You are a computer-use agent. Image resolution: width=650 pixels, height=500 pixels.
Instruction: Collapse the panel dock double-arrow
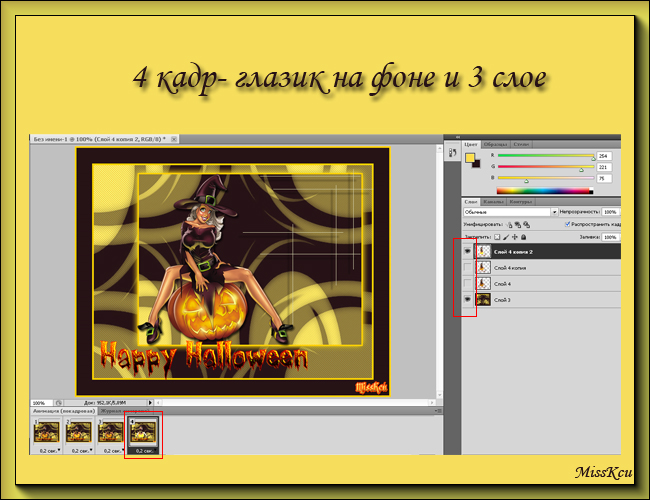(x=458, y=137)
